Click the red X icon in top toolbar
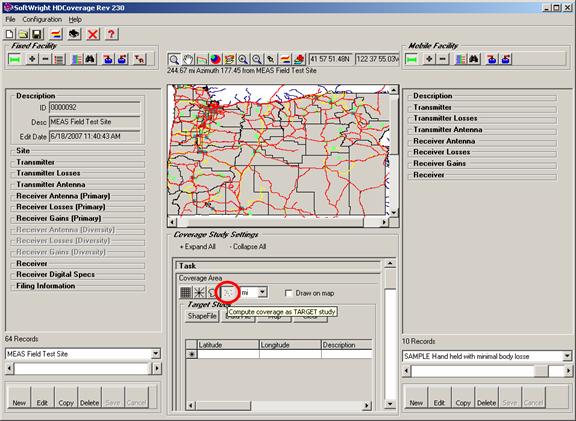576x421 pixels. pos(93,34)
